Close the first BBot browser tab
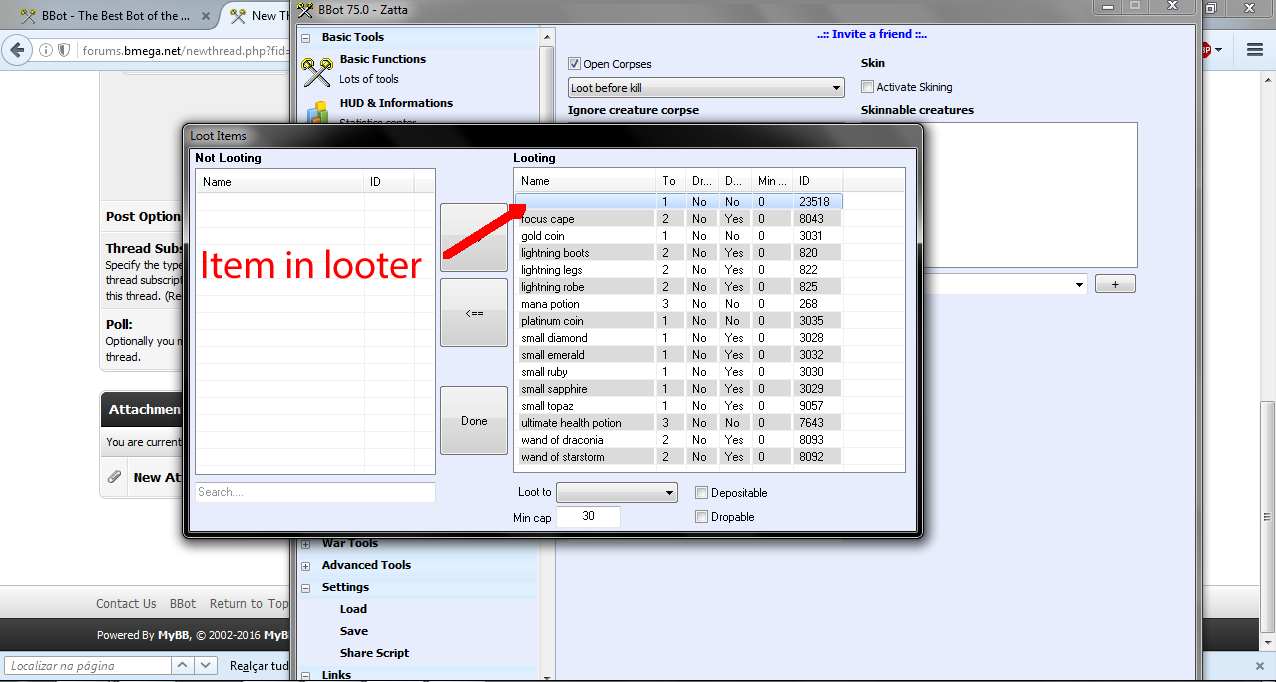Viewport: 1276px width, 682px height. click(x=206, y=16)
